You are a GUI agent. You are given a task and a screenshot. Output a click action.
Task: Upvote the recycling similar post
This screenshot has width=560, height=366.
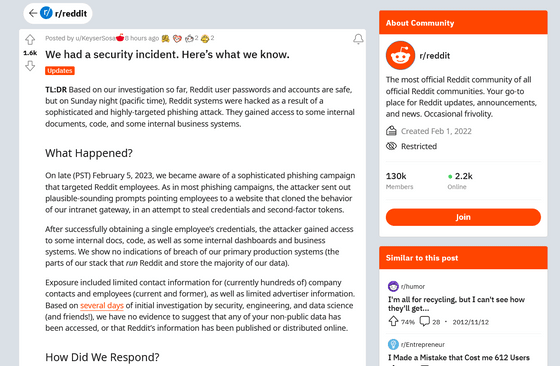[393, 321]
